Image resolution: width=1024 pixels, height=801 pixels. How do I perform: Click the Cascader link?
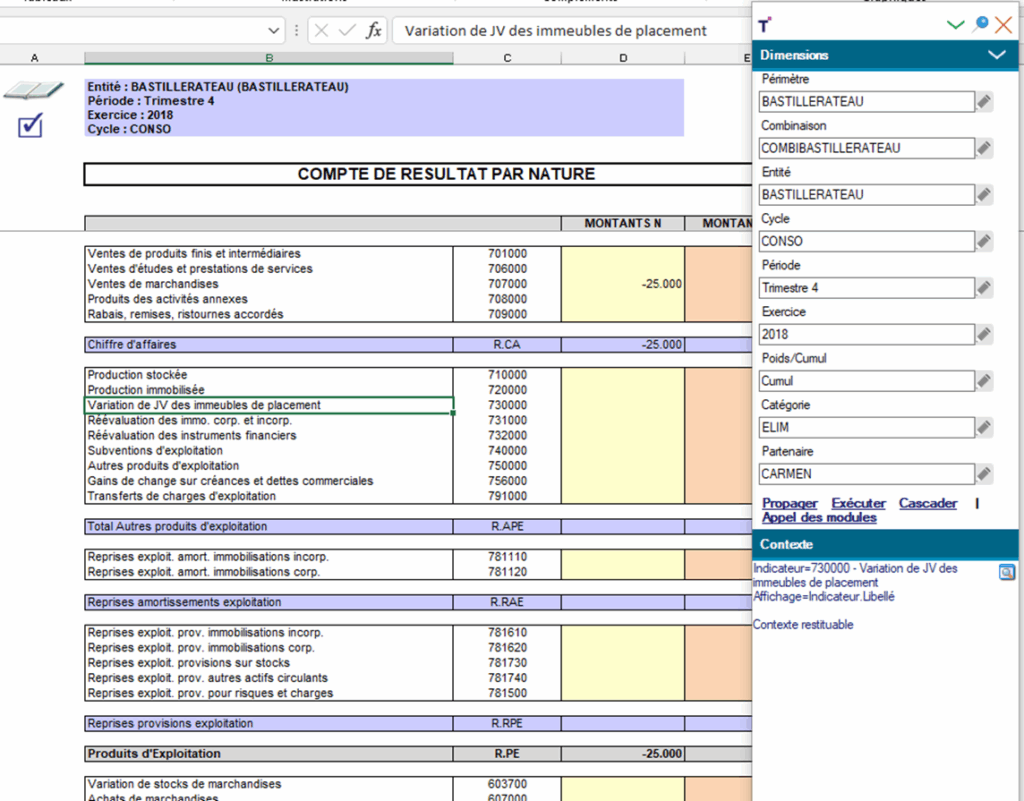click(x=928, y=503)
